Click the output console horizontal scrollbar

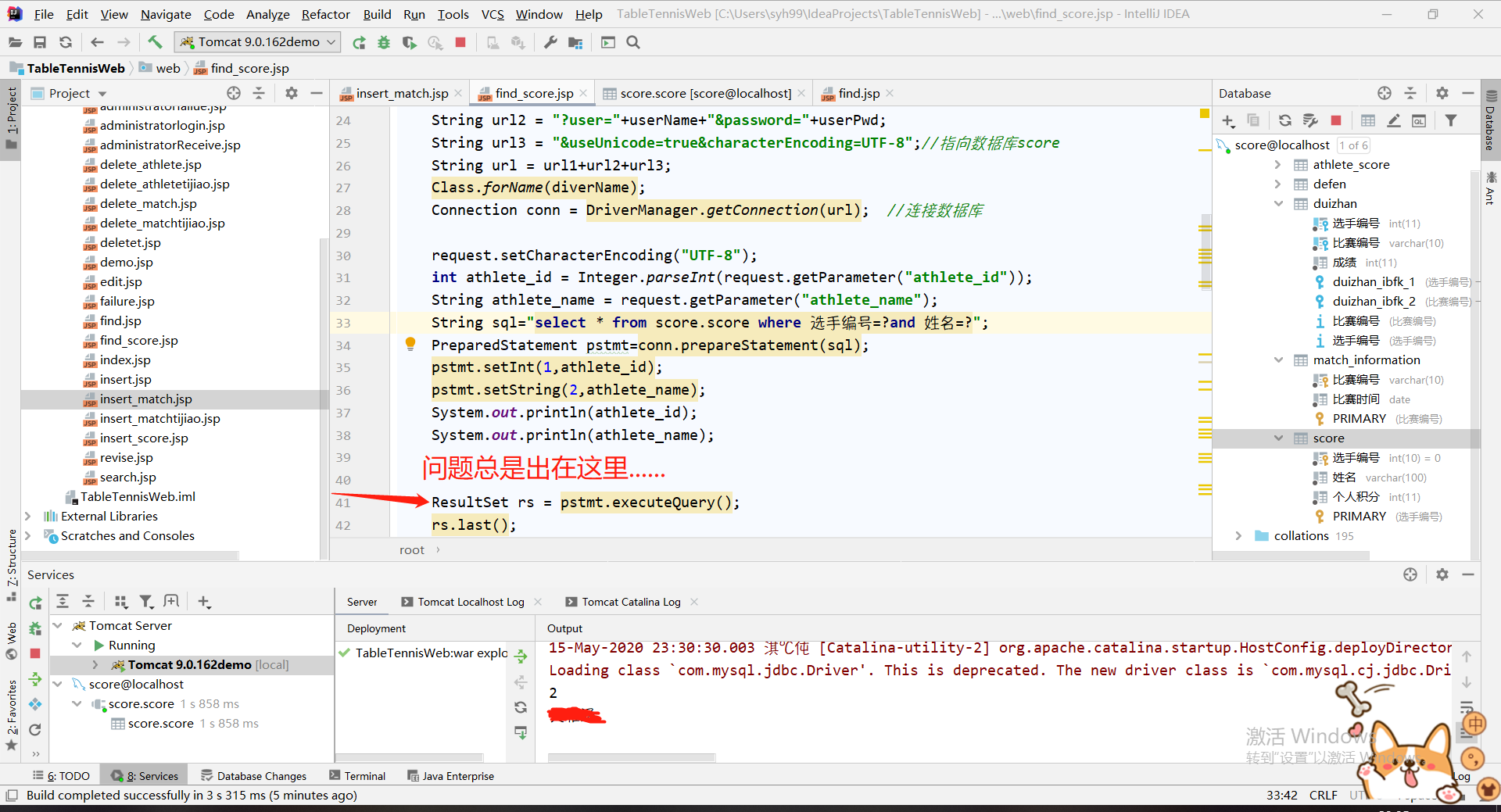(632, 757)
